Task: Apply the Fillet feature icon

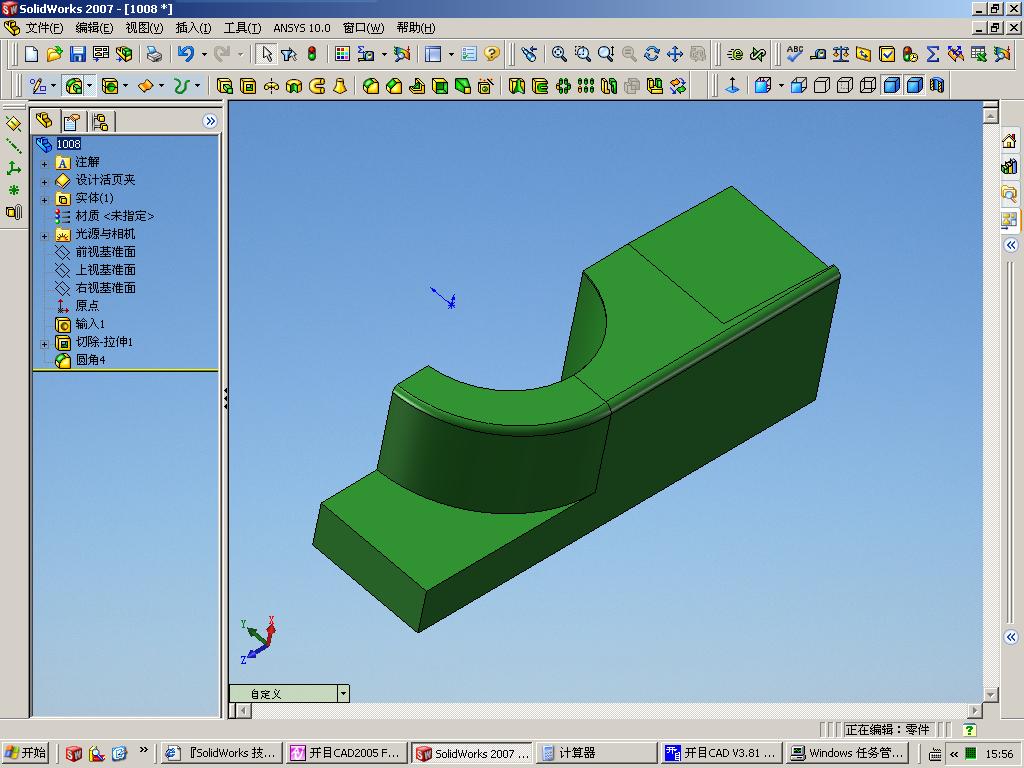Action: point(371,86)
